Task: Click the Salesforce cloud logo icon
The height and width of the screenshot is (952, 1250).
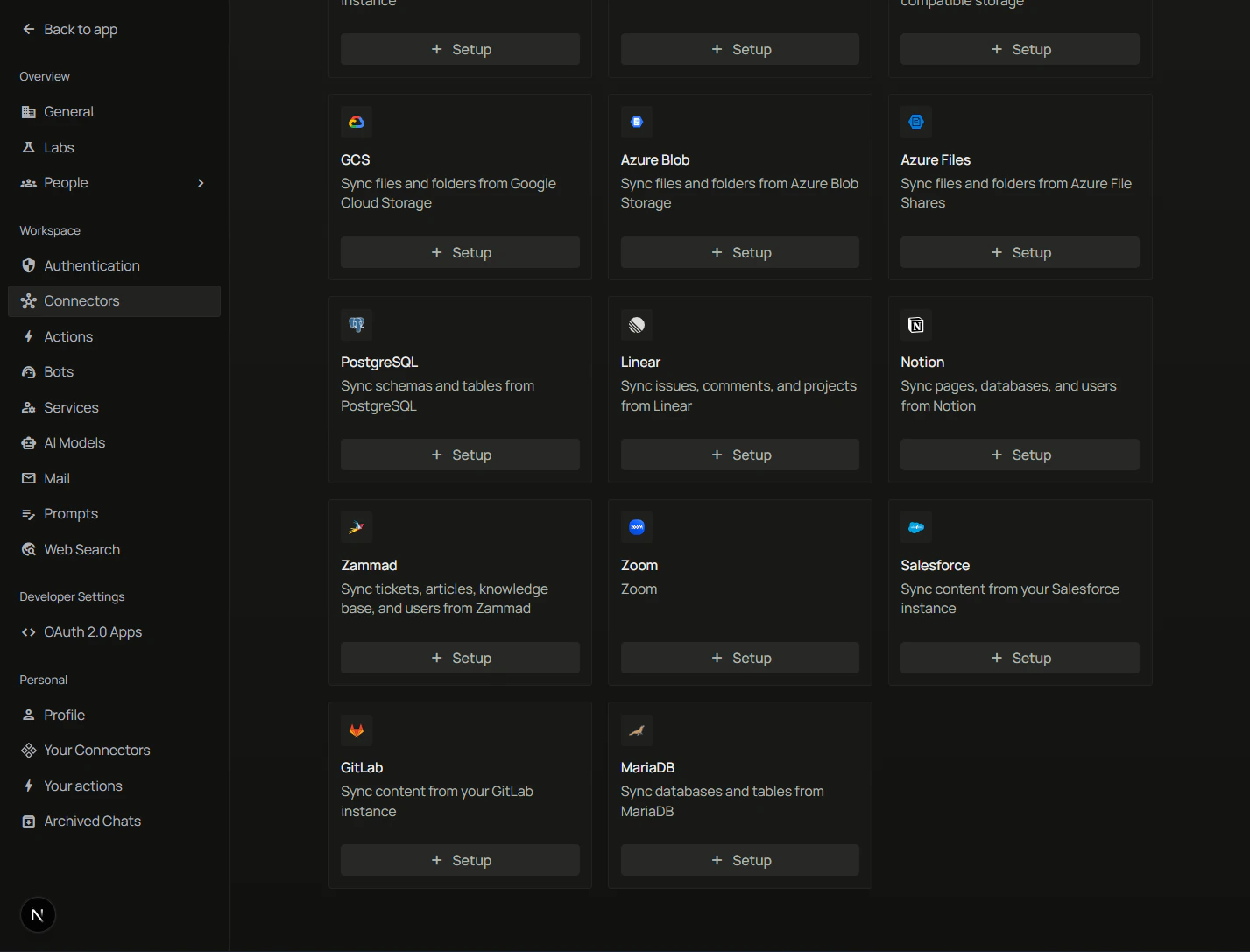Action: tap(916, 527)
